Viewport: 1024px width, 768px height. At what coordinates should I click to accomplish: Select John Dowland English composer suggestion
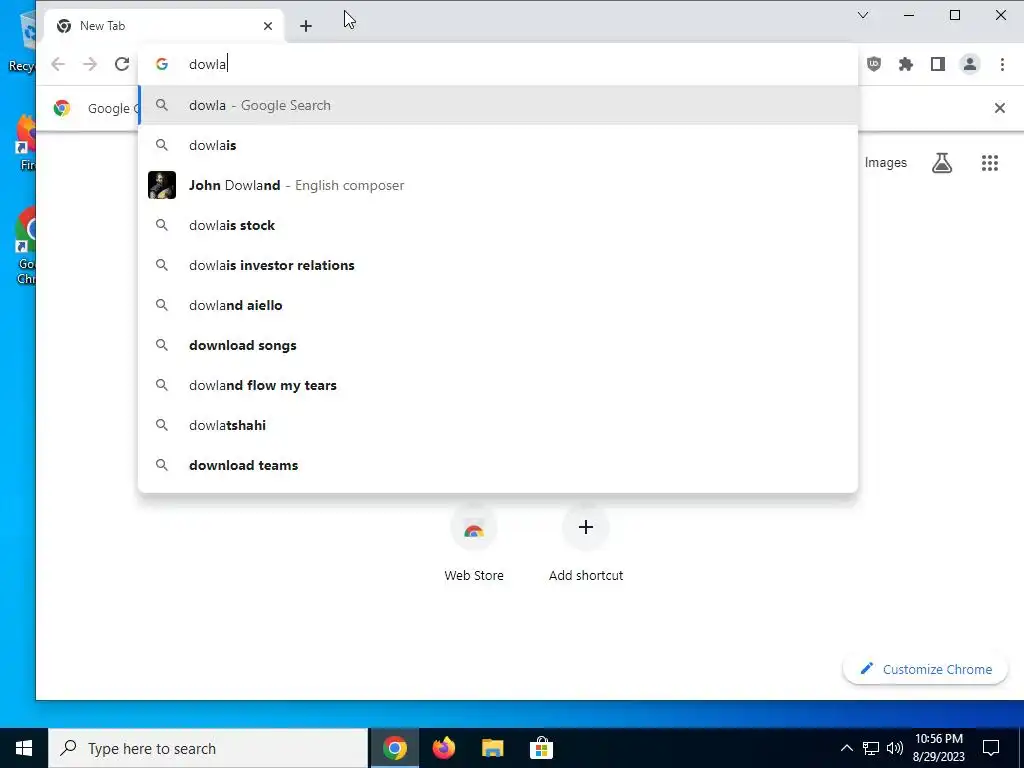[x=498, y=185]
